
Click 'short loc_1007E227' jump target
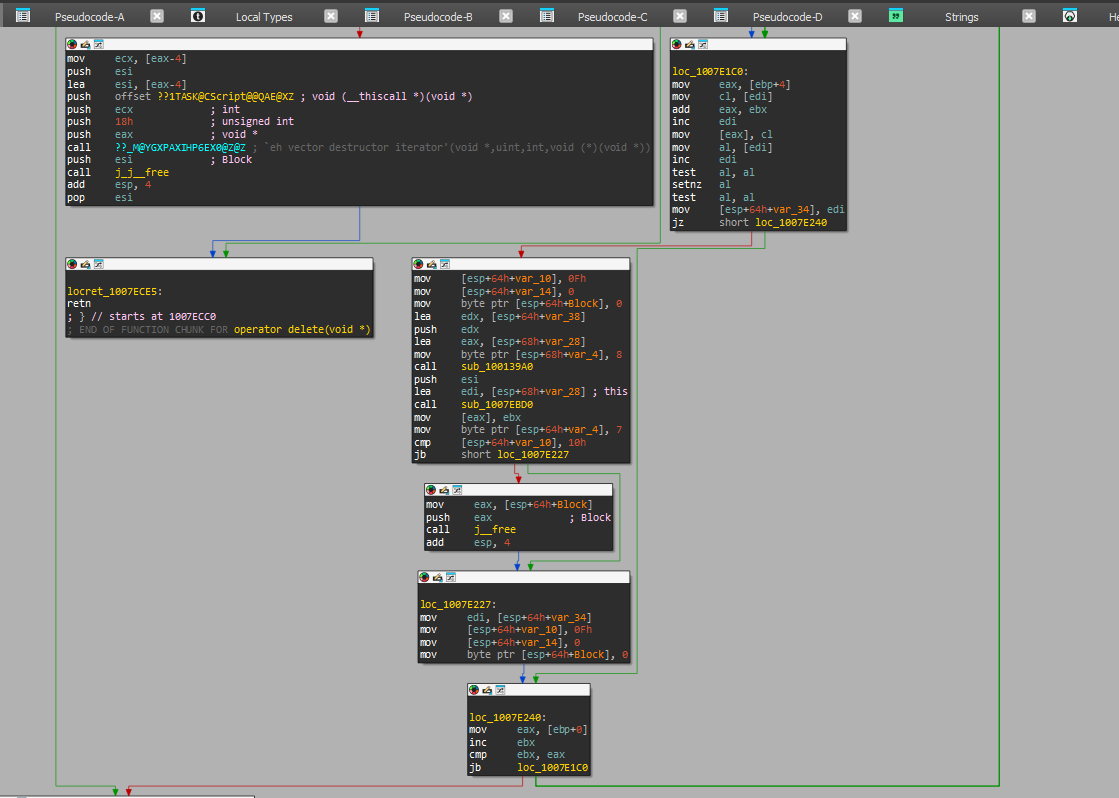click(515, 455)
